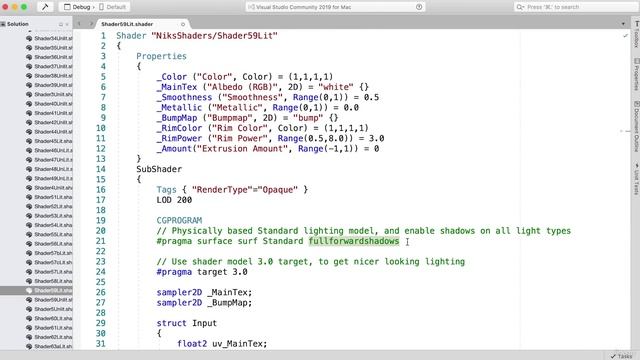Image resolution: width=640 pixels, height=360 pixels.
Task: Select Shader58Lit file in Solution tree
Action: point(49,281)
